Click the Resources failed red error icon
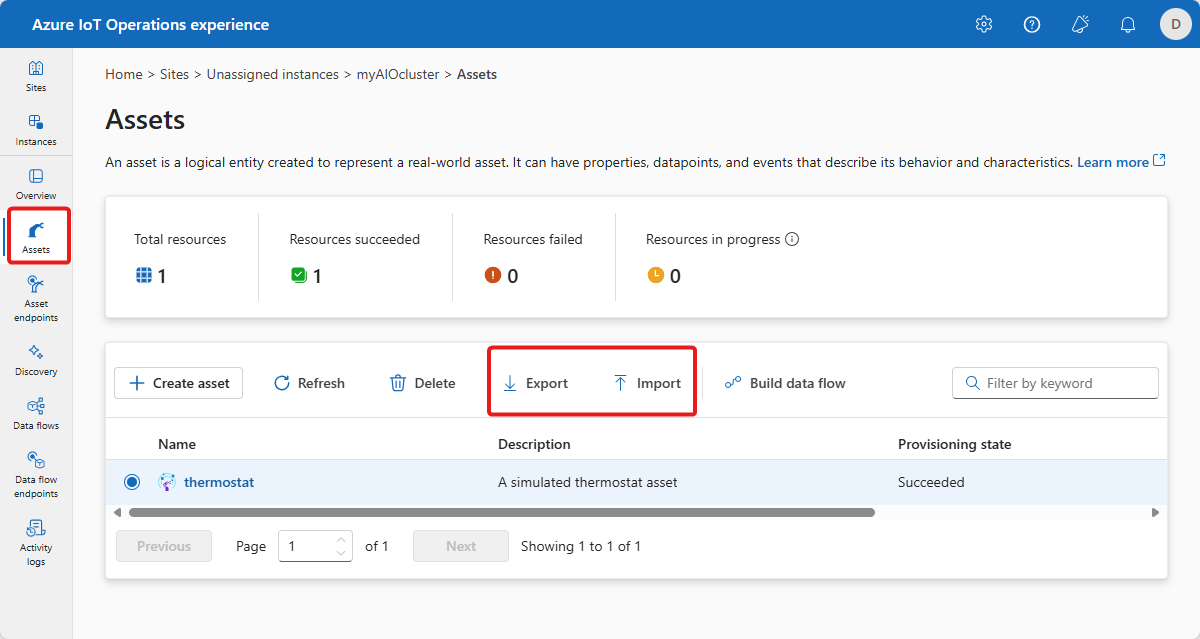Viewport: 1200px width, 639px height. [x=492, y=275]
